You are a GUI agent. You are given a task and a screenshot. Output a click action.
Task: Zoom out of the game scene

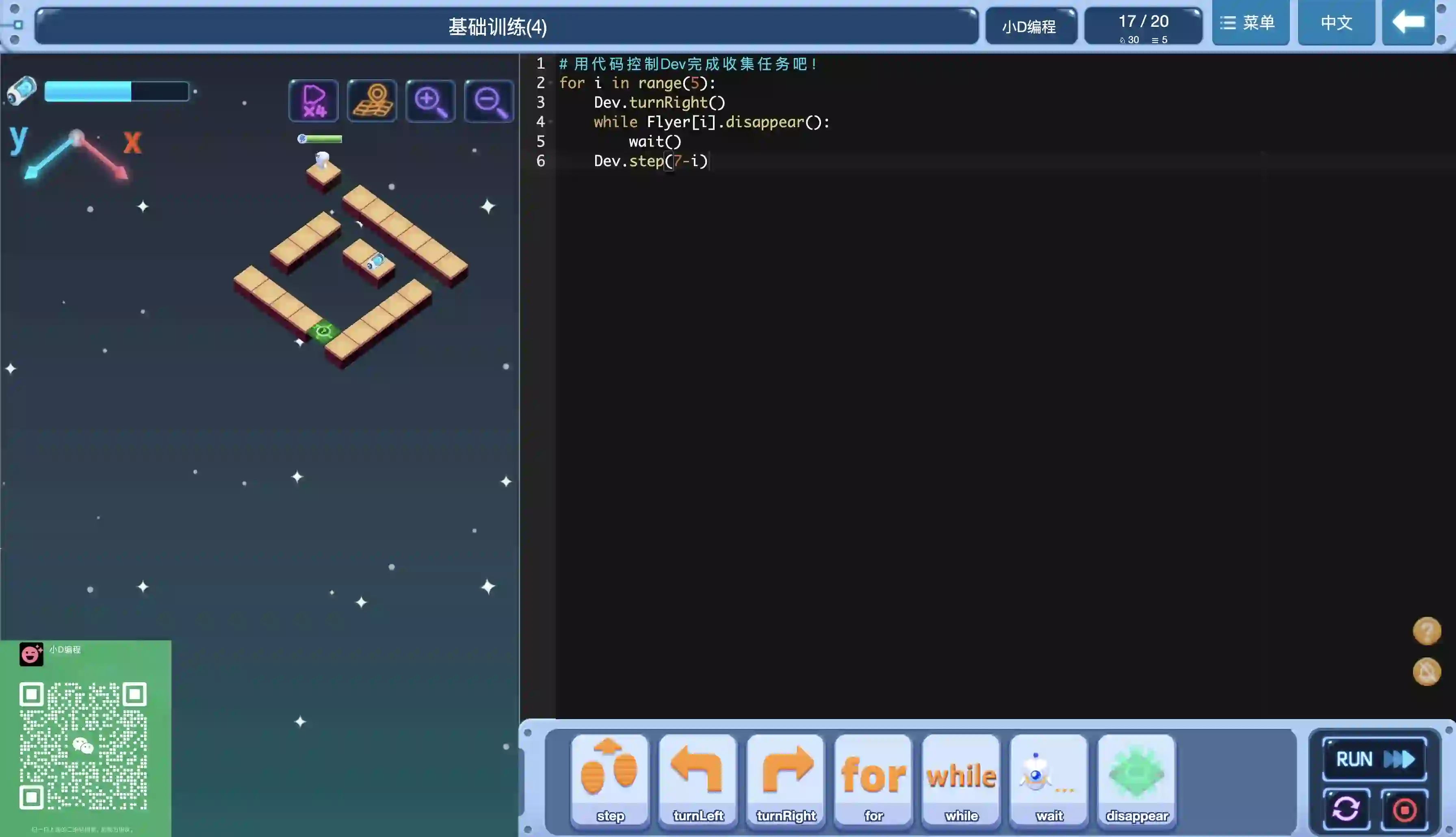click(489, 101)
